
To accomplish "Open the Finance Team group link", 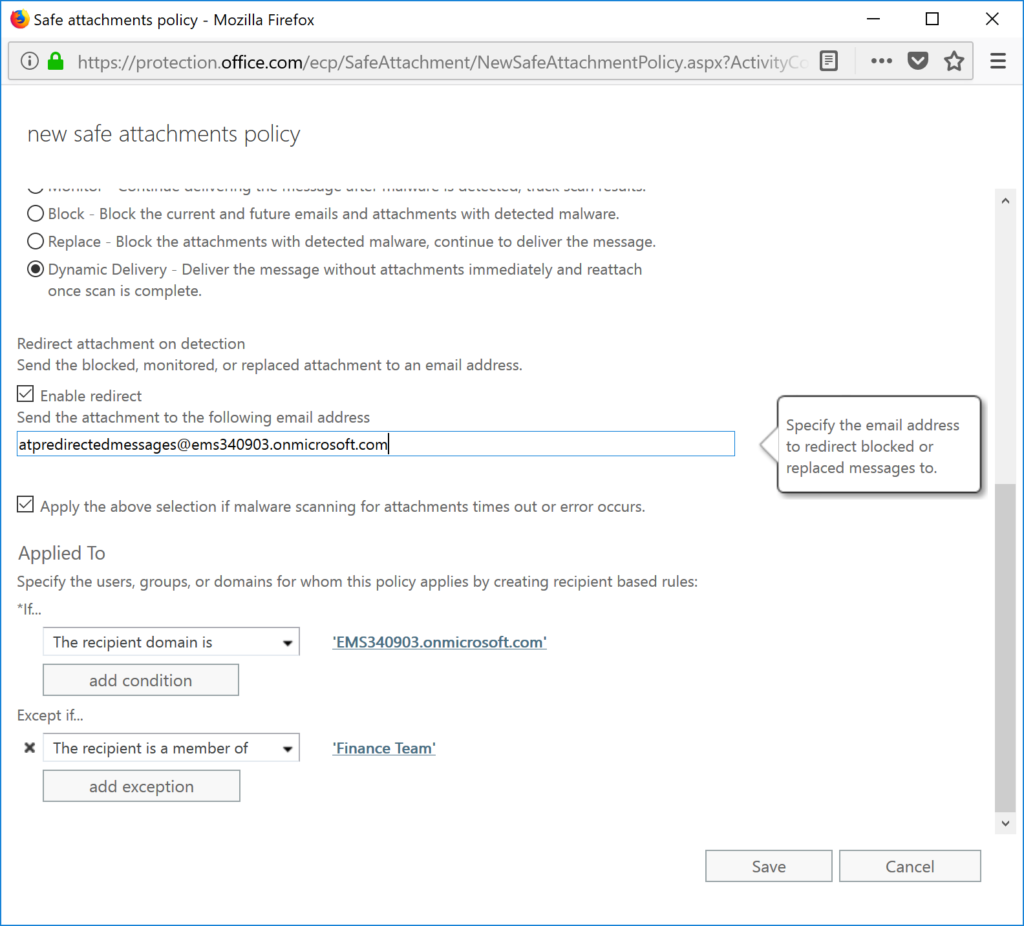I will coord(383,747).
